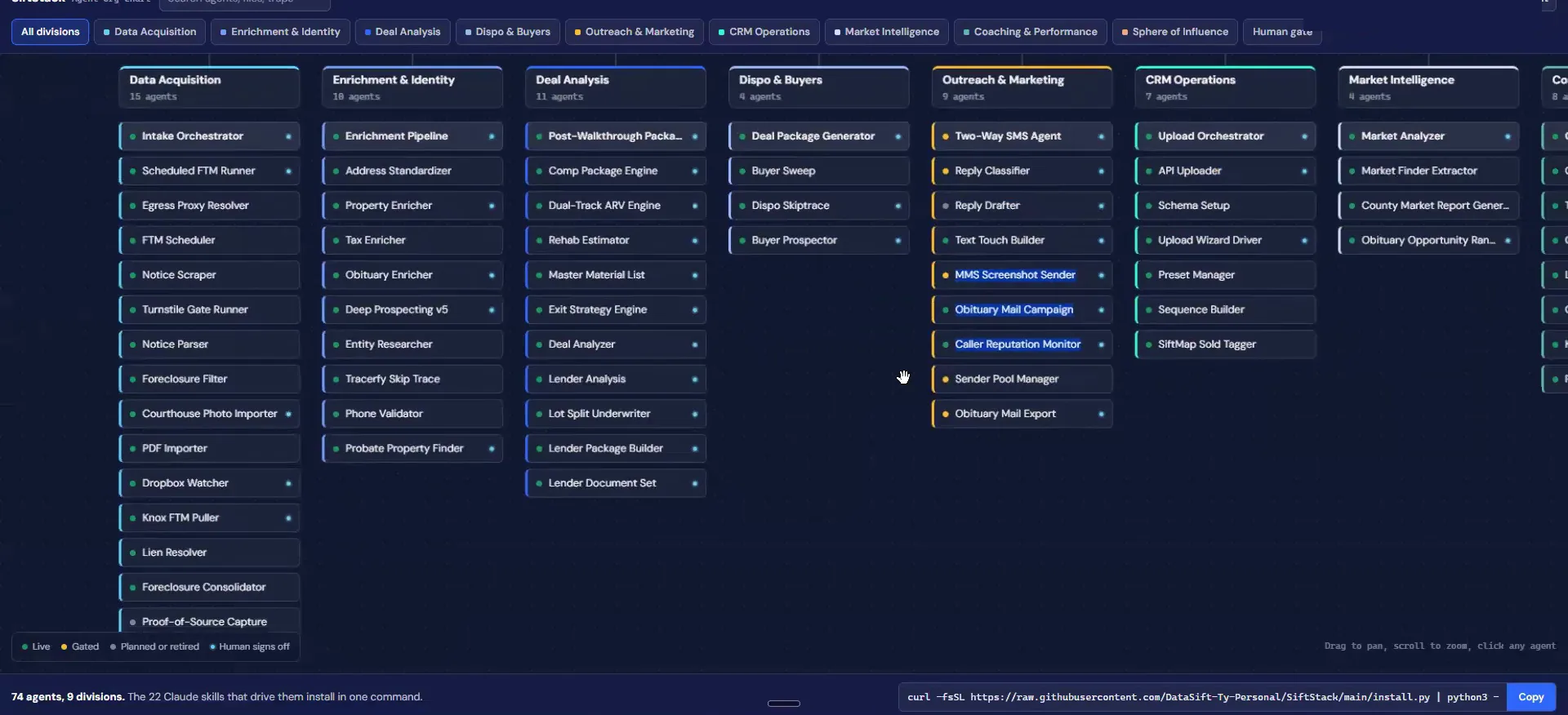The width and height of the screenshot is (1568, 715).
Task: Click the Deal Analysis column header
Action: (616, 87)
